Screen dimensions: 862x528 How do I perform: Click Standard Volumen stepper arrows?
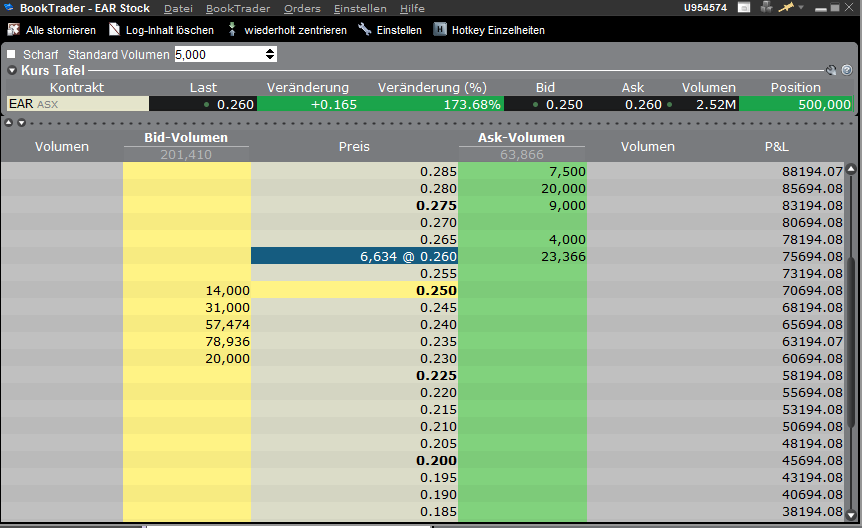click(x=270, y=54)
